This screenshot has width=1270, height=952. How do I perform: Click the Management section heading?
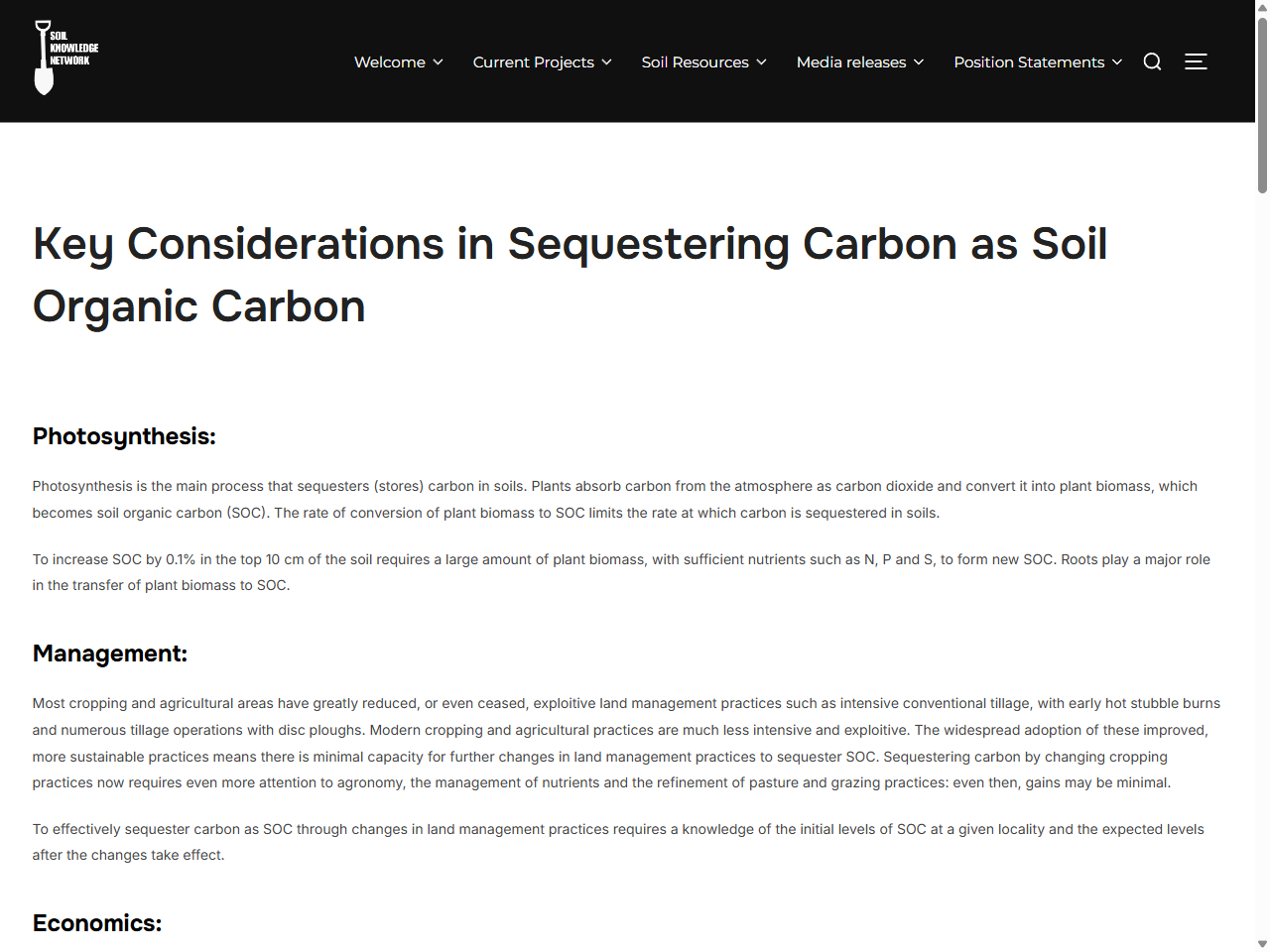109,654
